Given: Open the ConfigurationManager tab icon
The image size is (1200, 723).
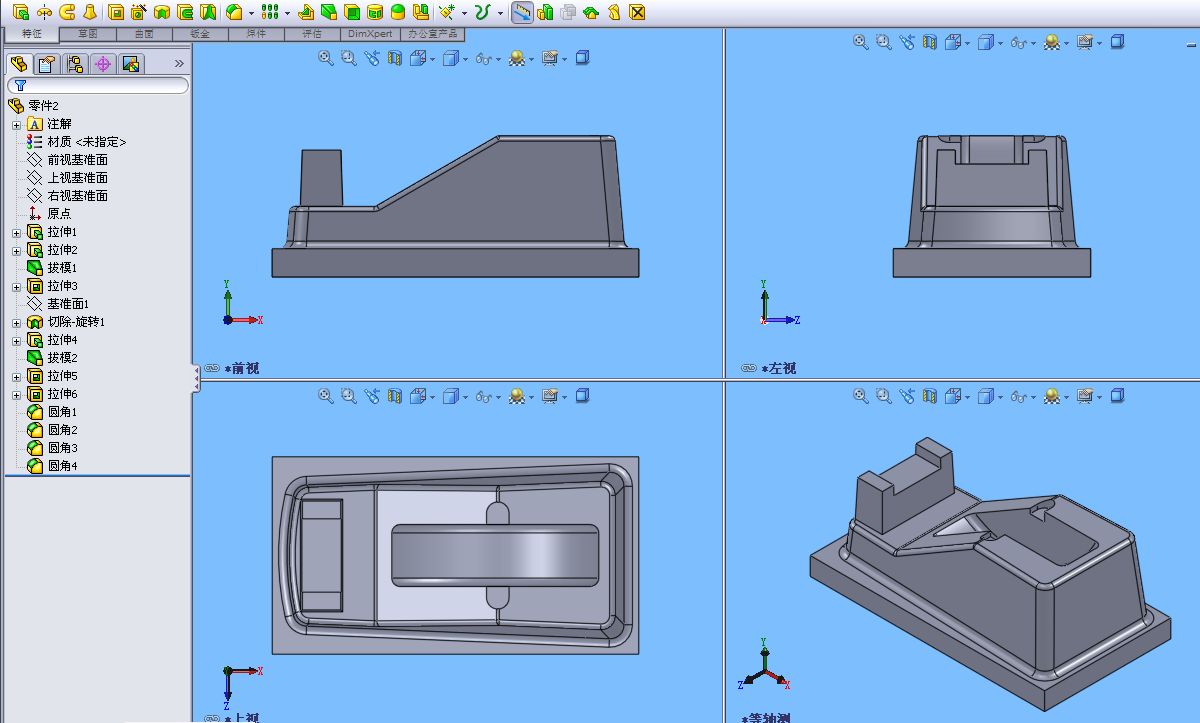Looking at the screenshot, I should 74,65.
